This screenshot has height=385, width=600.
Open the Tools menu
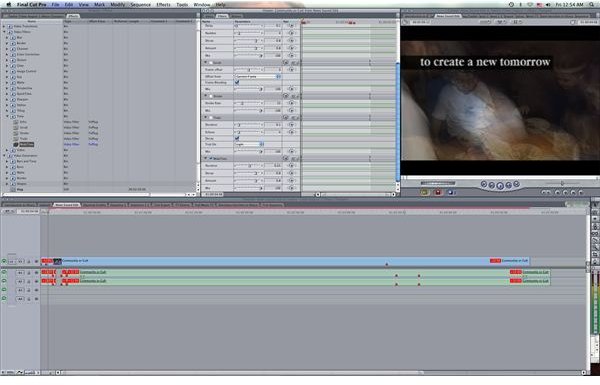pyautogui.click(x=182, y=5)
